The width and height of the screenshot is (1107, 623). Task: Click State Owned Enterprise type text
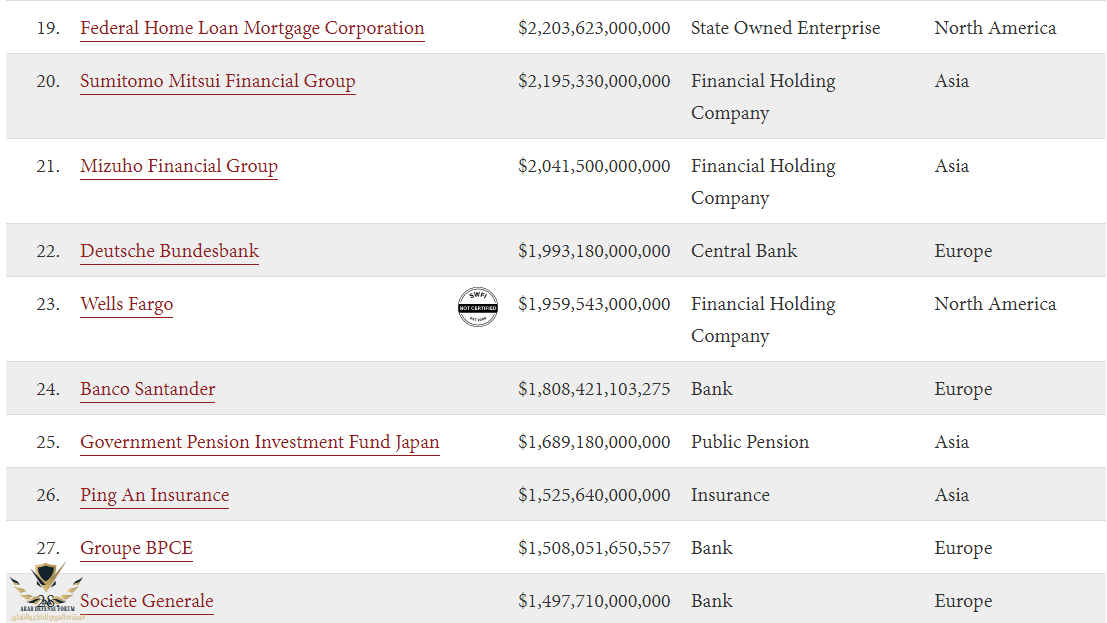tap(785, 28)
